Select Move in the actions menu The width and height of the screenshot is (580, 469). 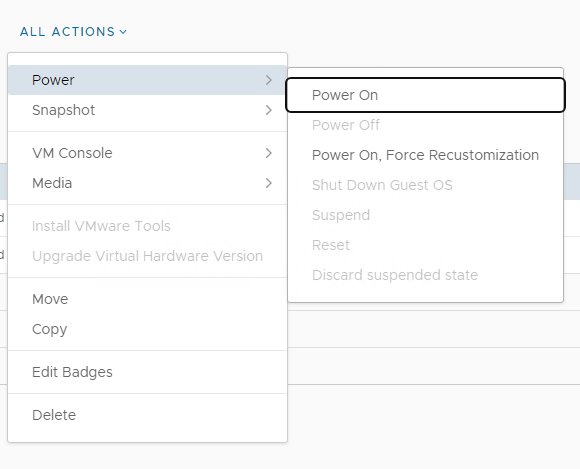(147, 299)
